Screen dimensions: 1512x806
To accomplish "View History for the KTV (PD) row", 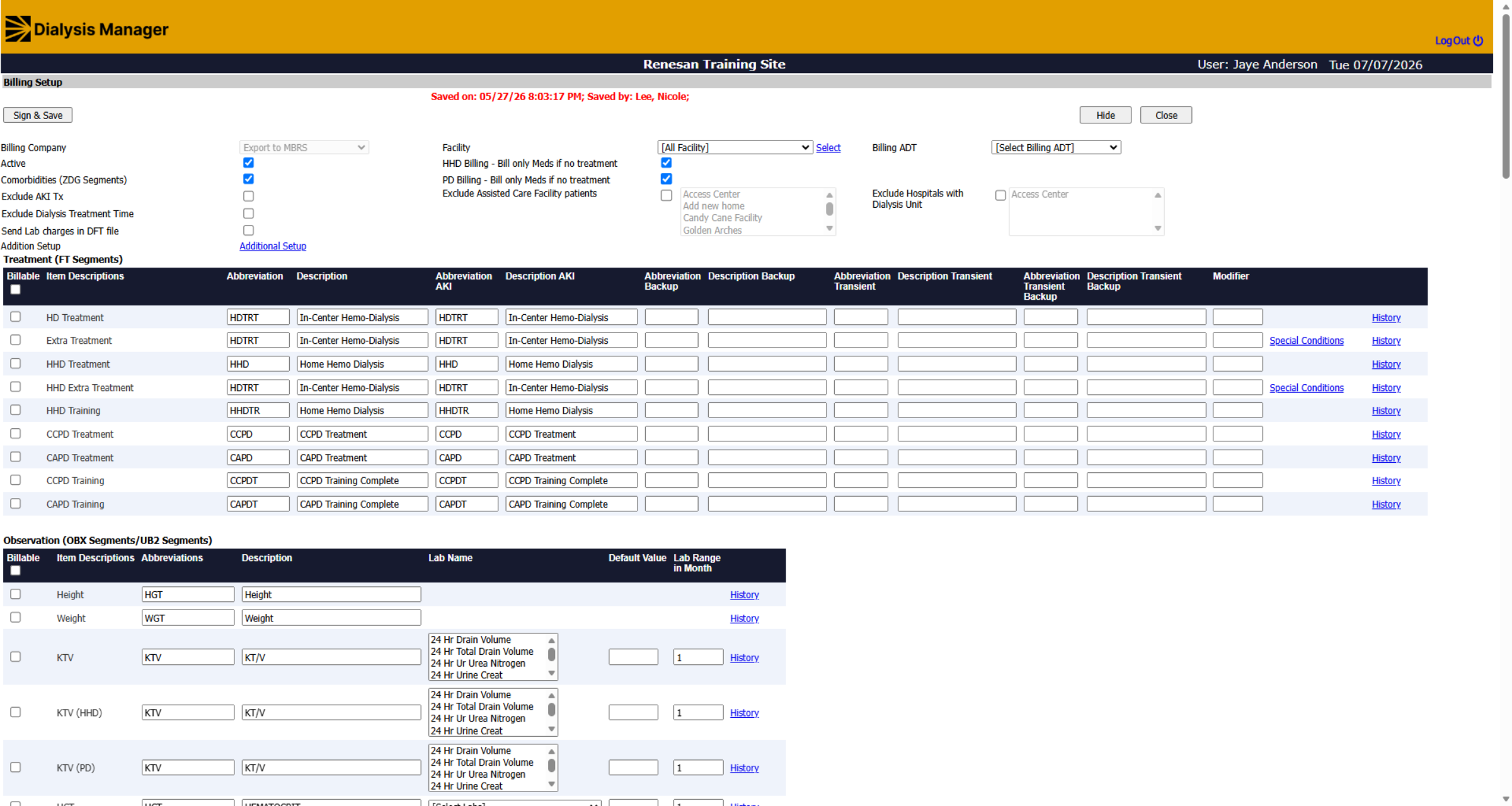I will click(744, 768).
